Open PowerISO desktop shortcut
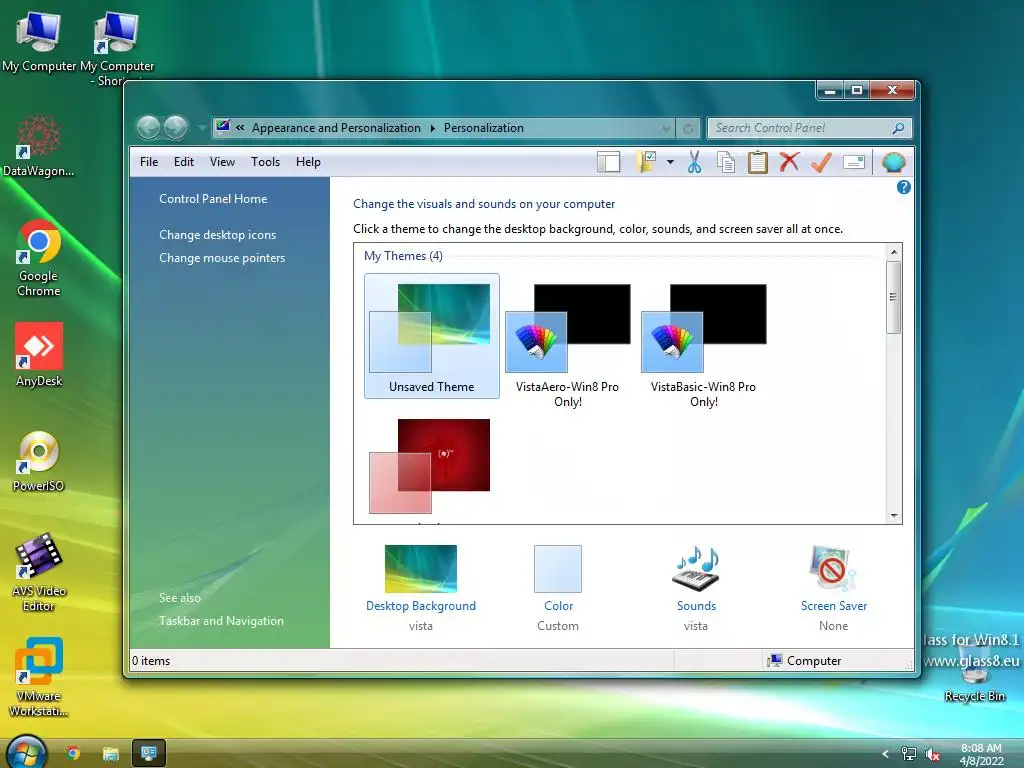Viewport: 1024px width, 768px height. (x=39, y=461)
